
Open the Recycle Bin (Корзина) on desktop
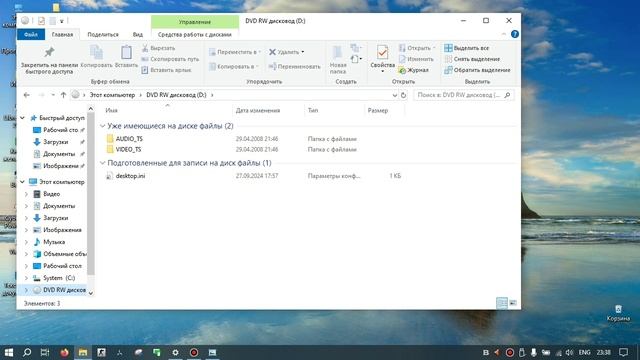618,313
